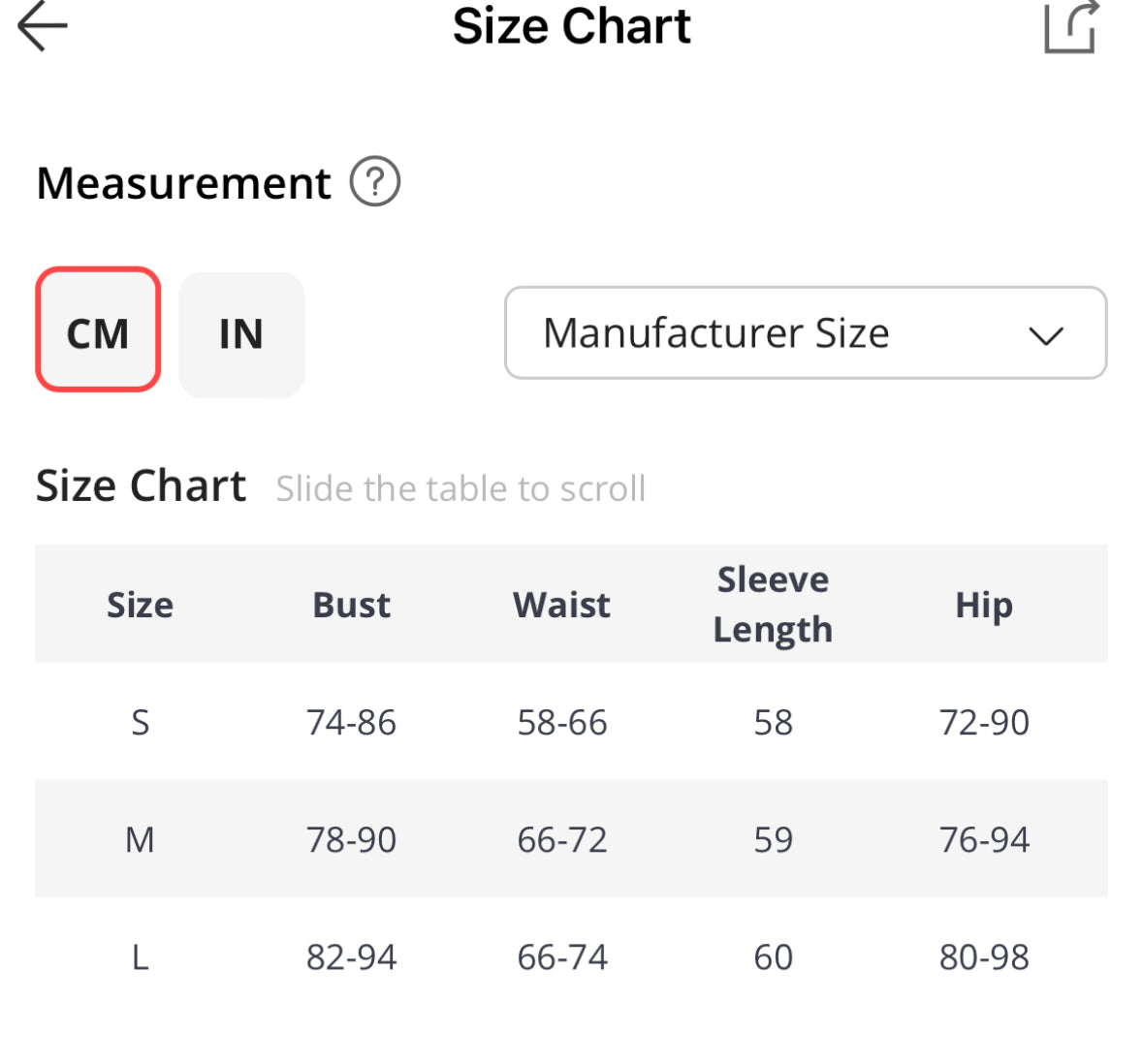1143x1064 pixels.
Task: Click the Hip column header
Action: pyautogui.click(x=983, y=605)
